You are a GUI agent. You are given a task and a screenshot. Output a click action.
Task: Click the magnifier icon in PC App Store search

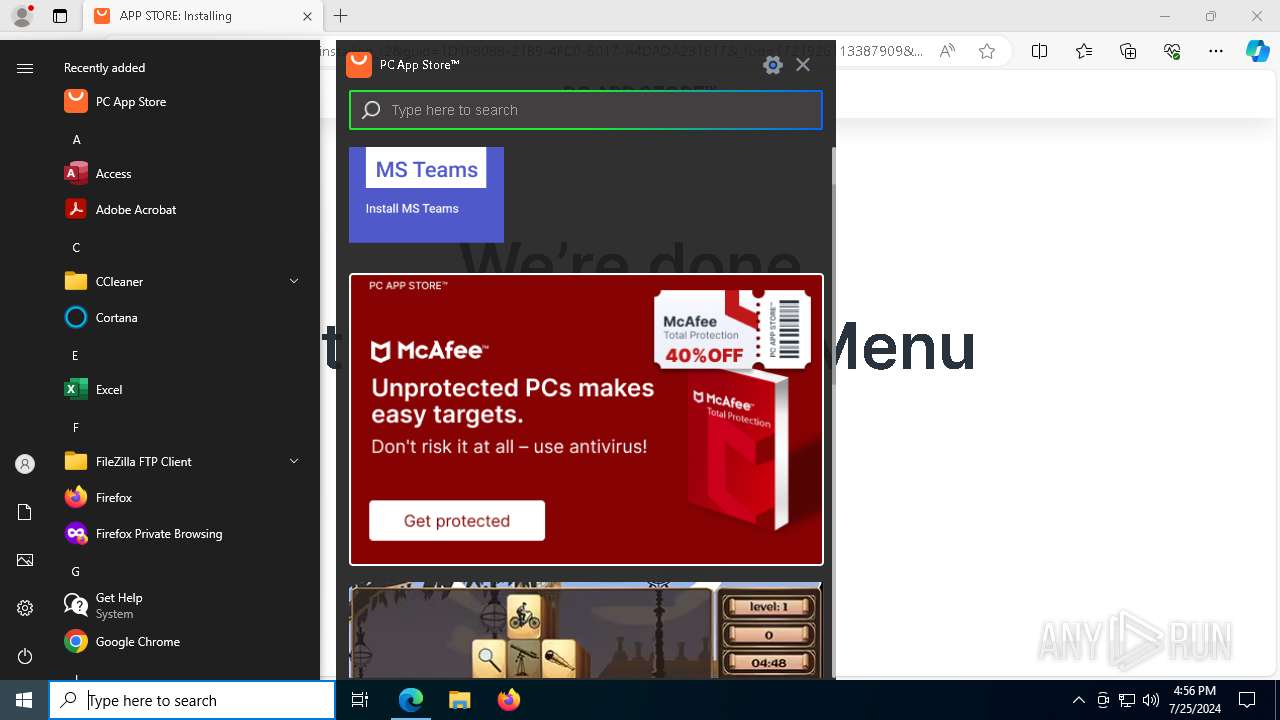pyautogui.click(x=371, y=110)
